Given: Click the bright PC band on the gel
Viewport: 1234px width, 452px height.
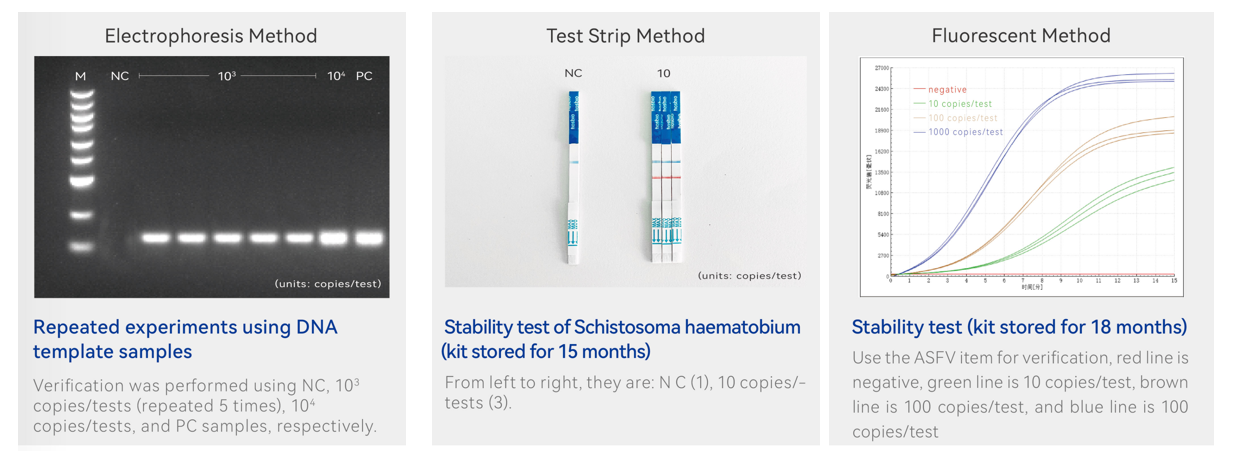Looking at the screenshot, I should (x=369, y=238).
